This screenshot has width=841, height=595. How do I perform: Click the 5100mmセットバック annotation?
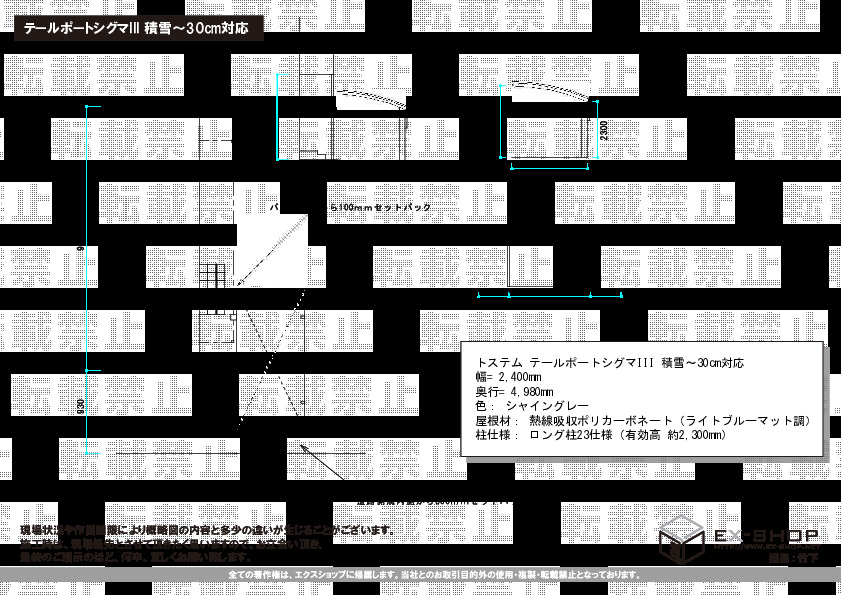(380, 208)
